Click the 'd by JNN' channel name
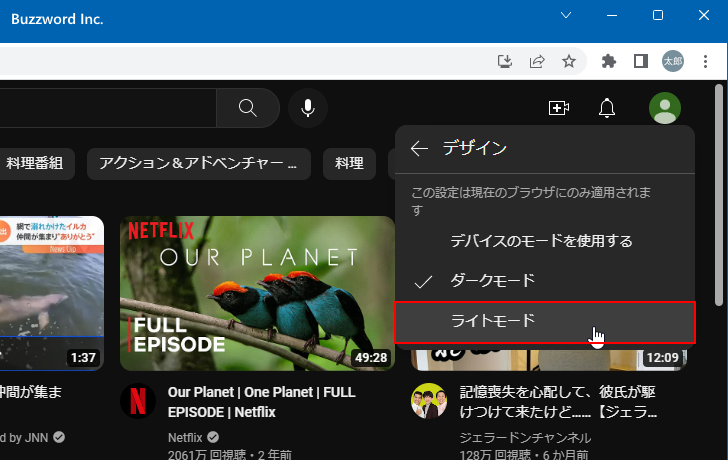The height and width of the screenshot is (460, 728). click(x=24, y=438)
